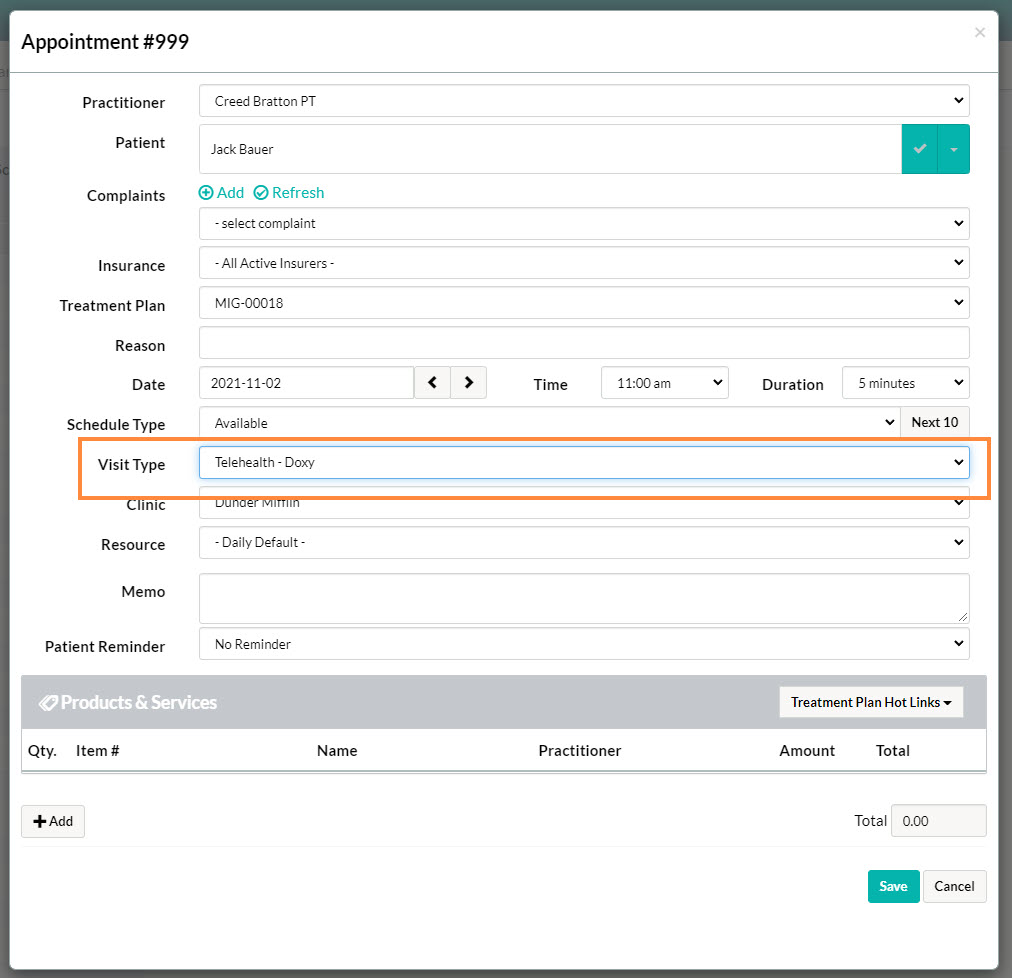Click the Practitioner column header in the table
The width and height of the screenshot is (1012, 978).
[x=580, y=751]
